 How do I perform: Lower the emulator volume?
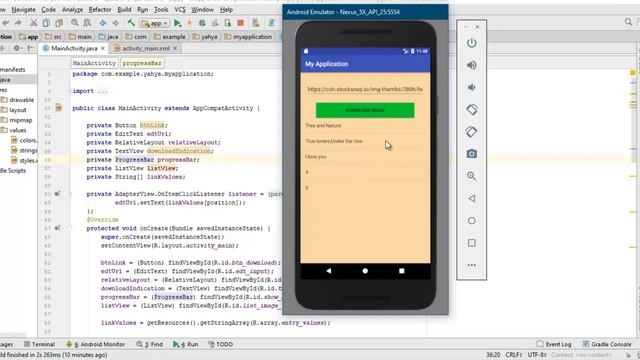tap(471, 87)
